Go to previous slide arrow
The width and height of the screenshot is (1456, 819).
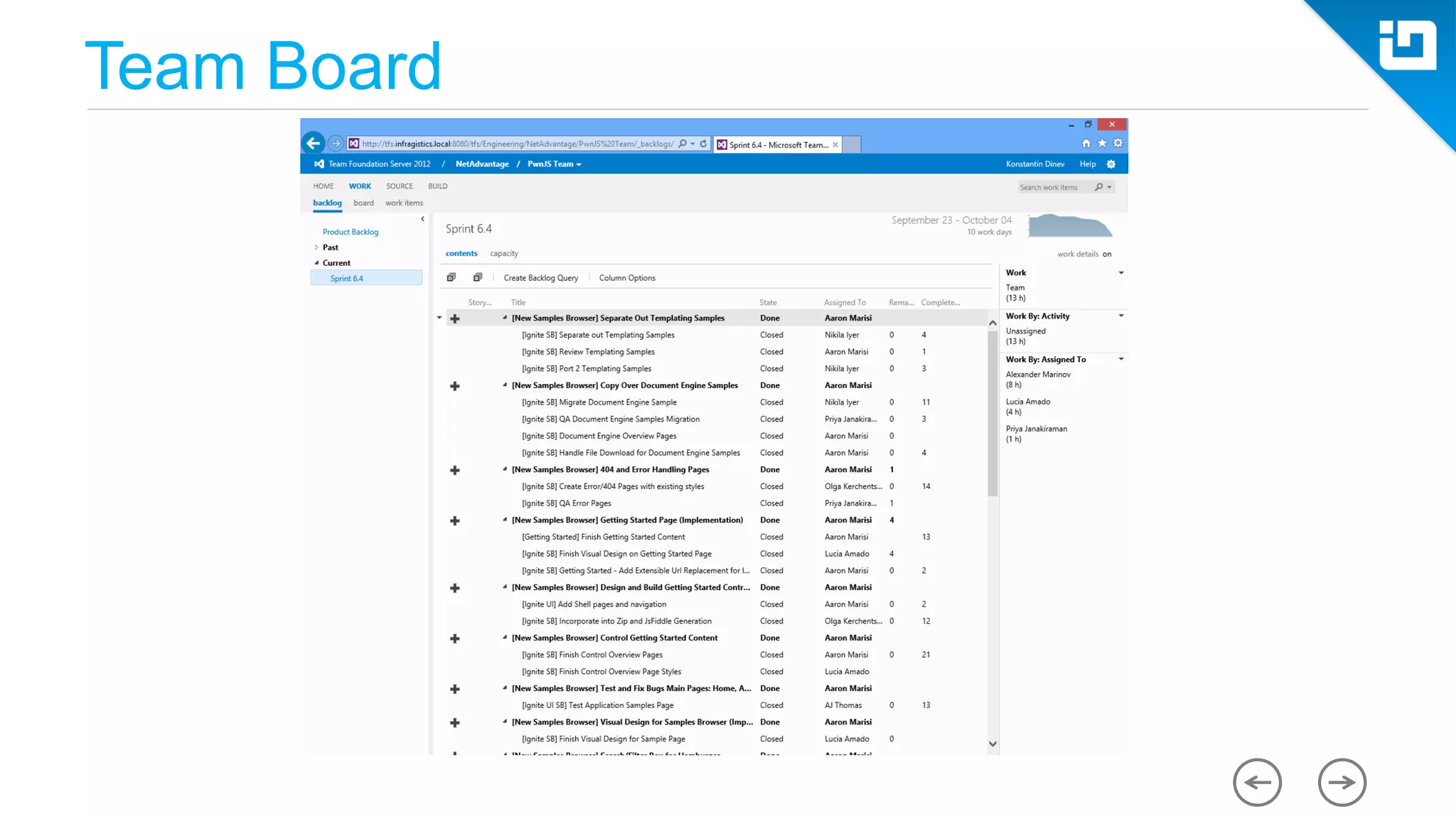coord(1257,782)
